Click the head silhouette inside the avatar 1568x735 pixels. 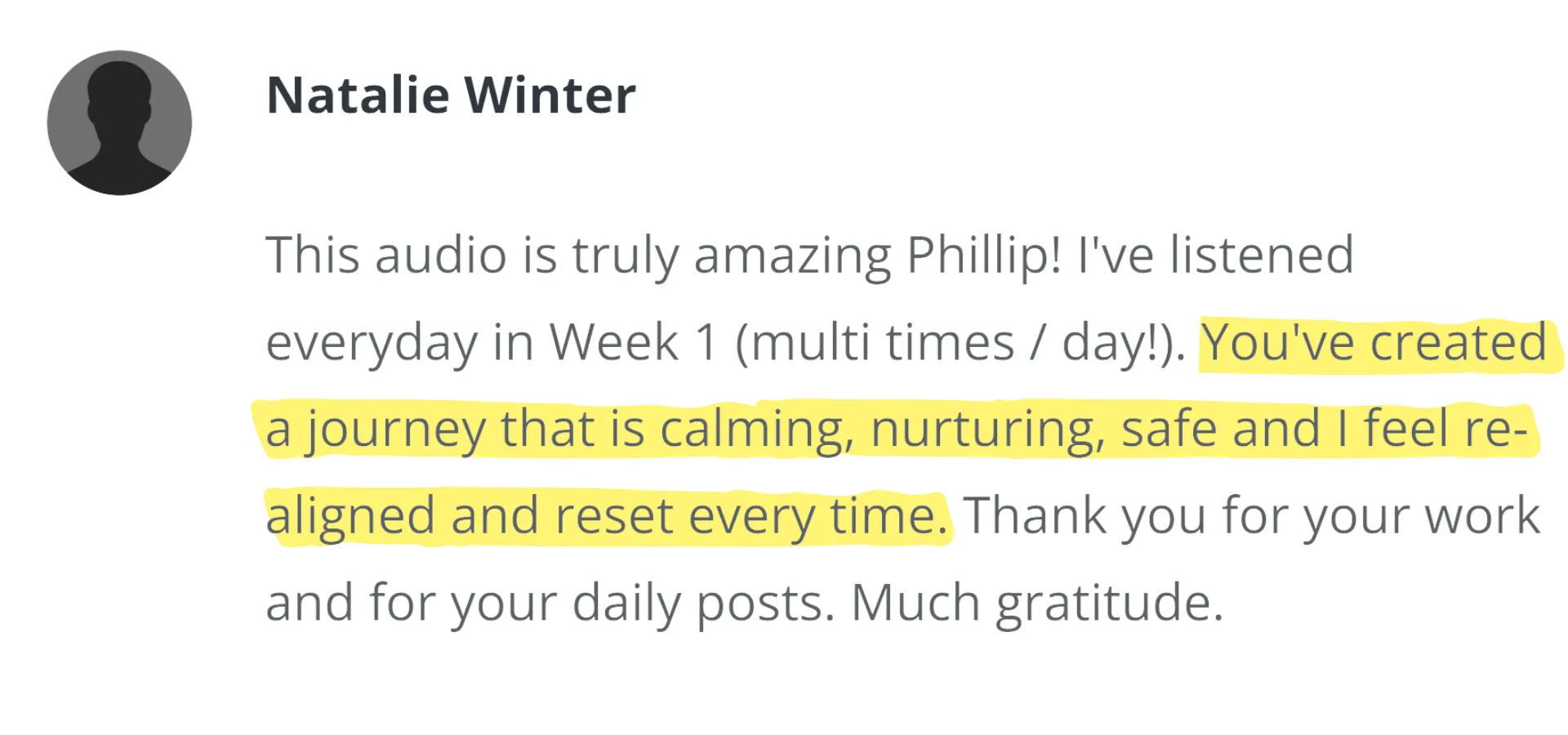[x=119, y=90]
